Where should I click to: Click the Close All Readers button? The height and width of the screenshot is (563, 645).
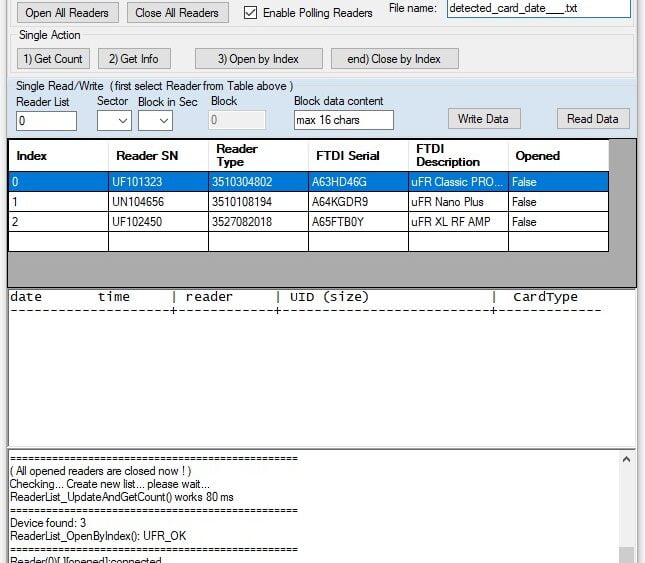[x=177, y=13]
